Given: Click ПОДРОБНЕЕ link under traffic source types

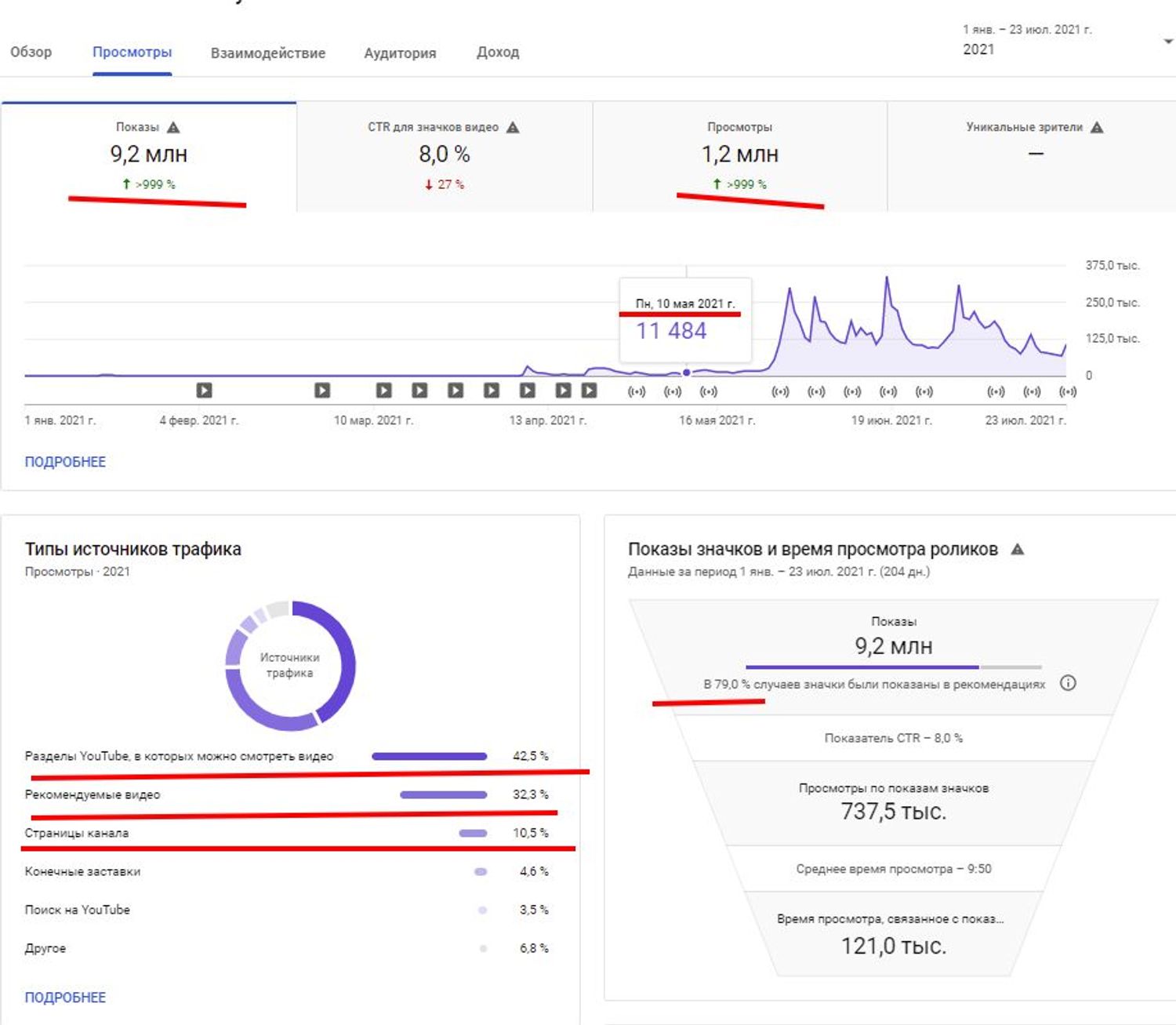Looking at the screenshot, I should [x=65, y=998].
